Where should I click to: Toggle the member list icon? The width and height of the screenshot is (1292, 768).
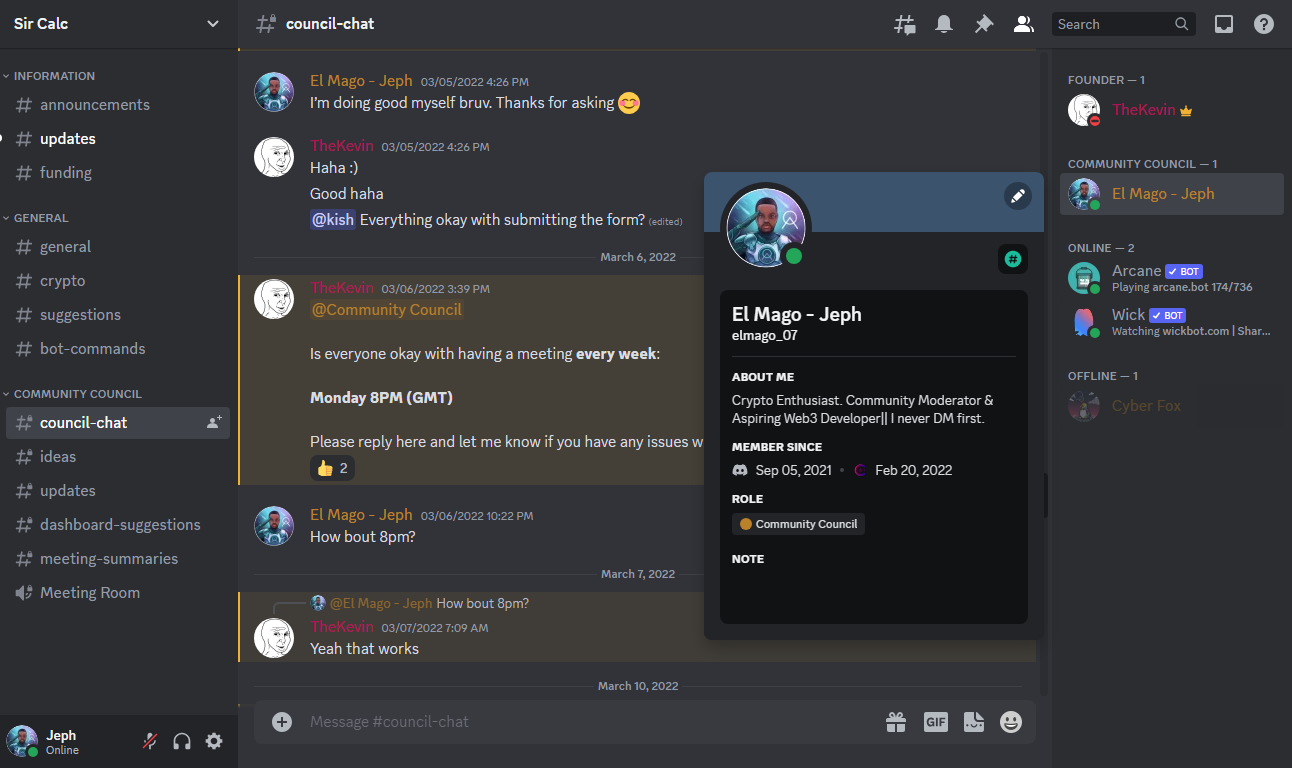[x=1023, y=24]
